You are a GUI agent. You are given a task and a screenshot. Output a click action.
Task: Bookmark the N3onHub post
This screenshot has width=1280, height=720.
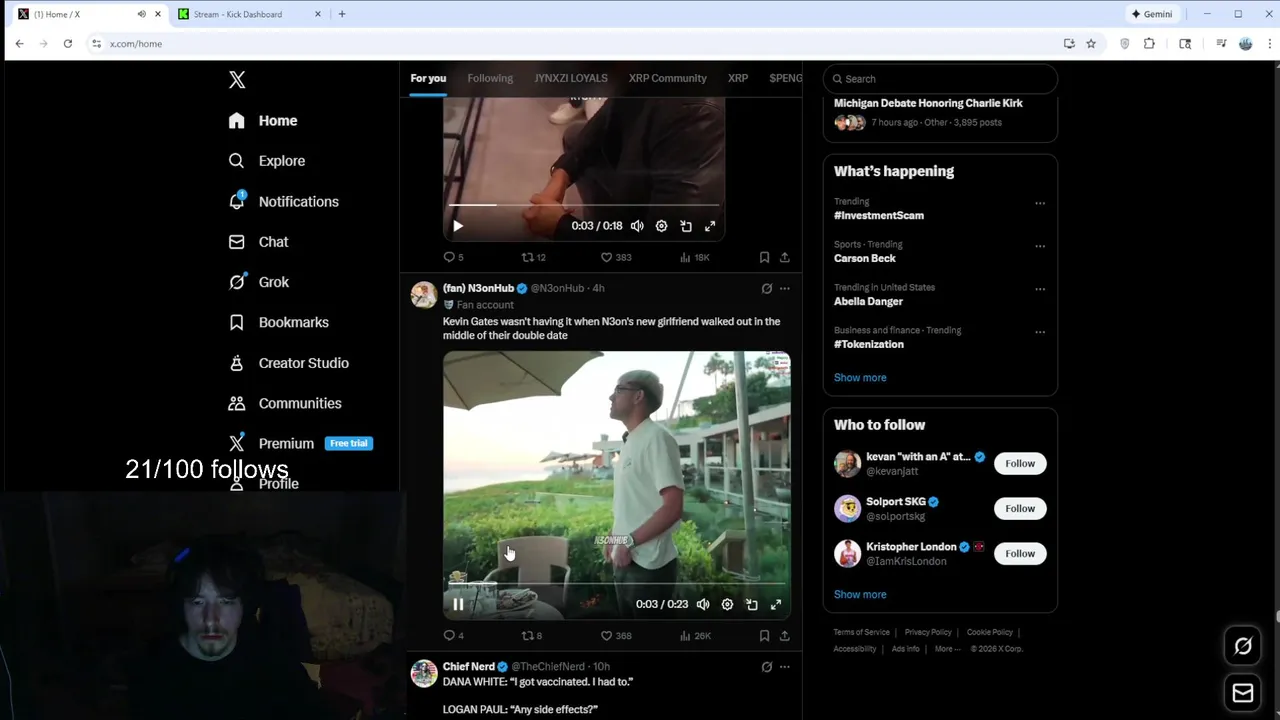(x=764, y=635)
